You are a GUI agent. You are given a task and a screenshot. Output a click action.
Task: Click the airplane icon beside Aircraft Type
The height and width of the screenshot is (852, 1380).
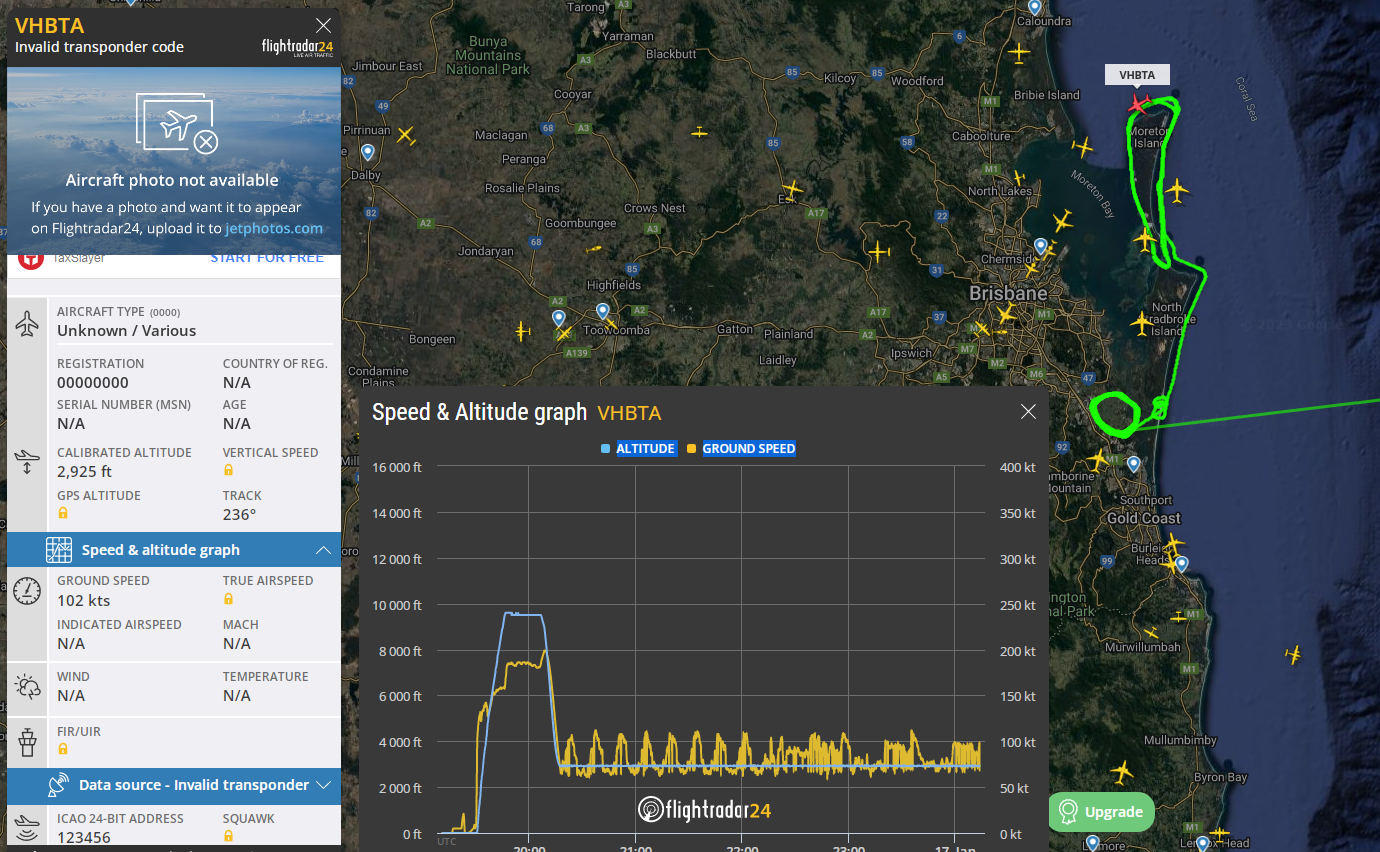tap(27, 324)
